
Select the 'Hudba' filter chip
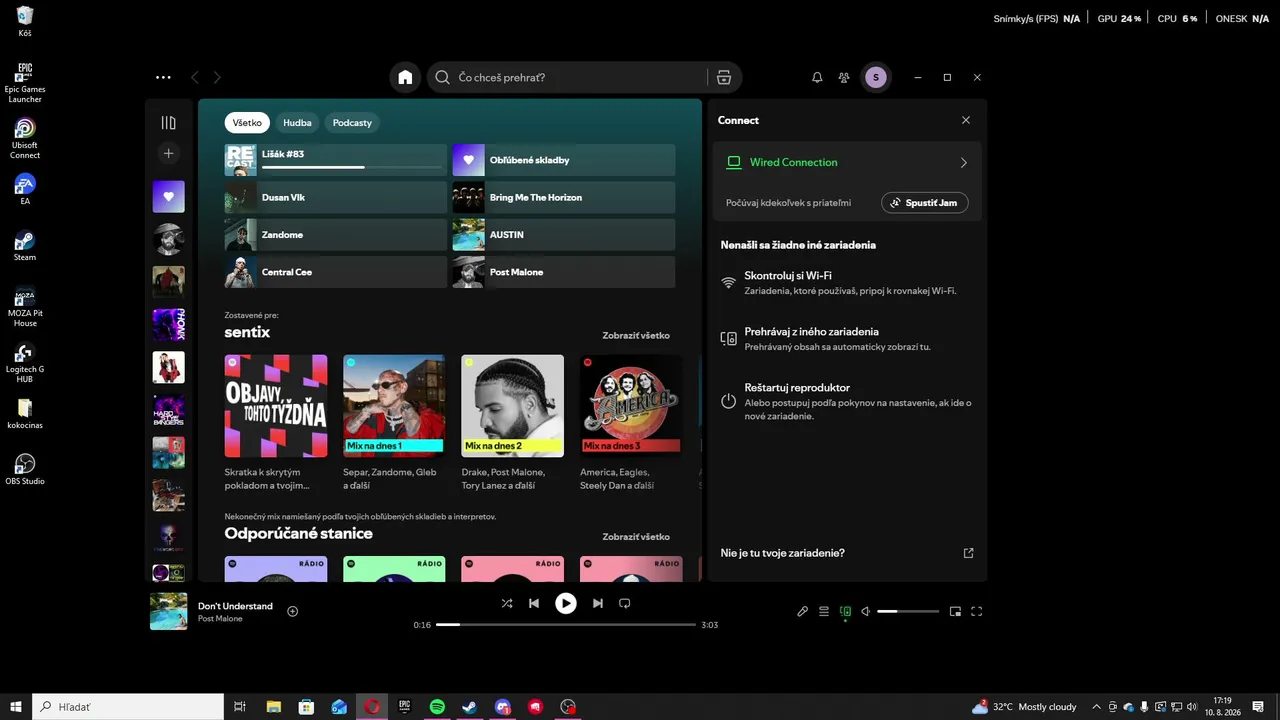(x=297, y=123)
